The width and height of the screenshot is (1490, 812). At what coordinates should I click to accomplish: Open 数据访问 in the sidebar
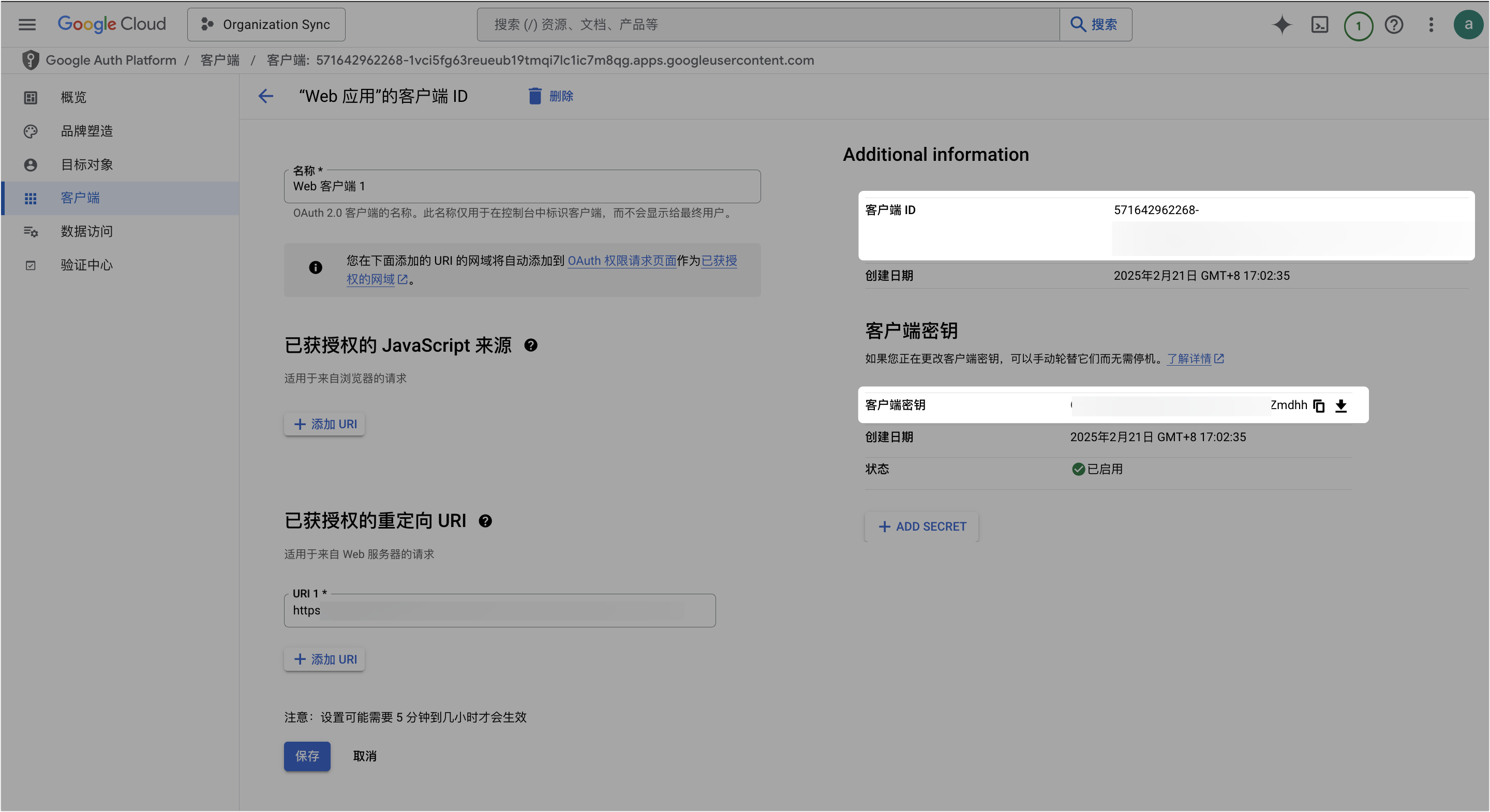(121, 231)
